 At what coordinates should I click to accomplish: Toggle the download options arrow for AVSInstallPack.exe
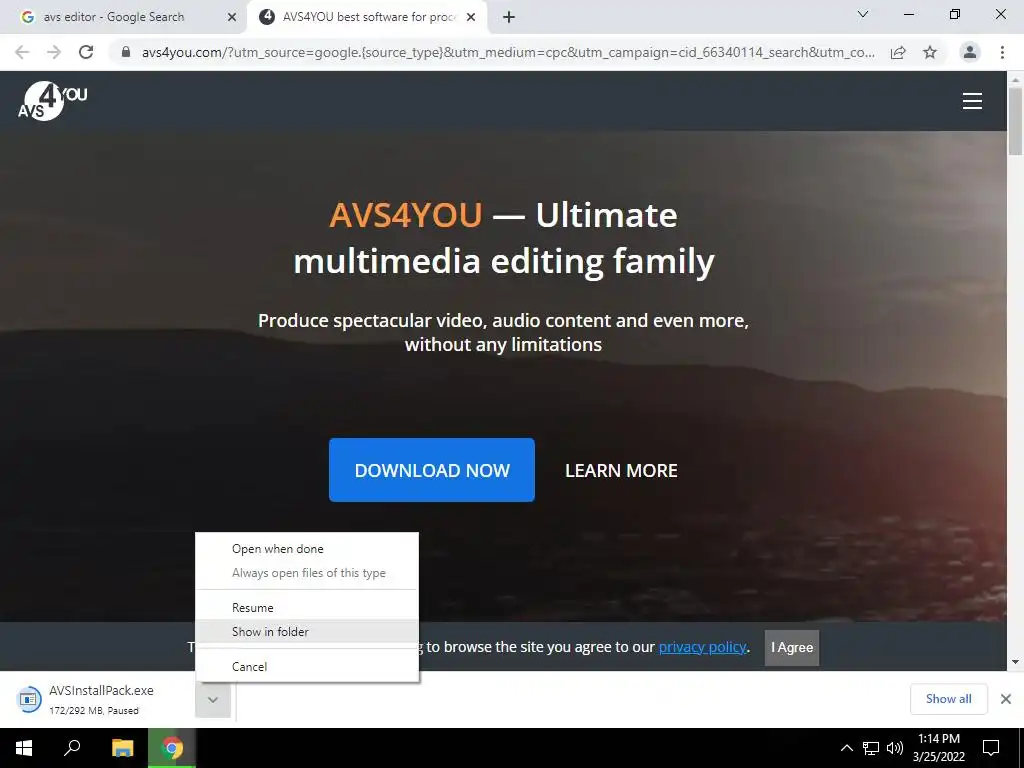coord(213,700)
